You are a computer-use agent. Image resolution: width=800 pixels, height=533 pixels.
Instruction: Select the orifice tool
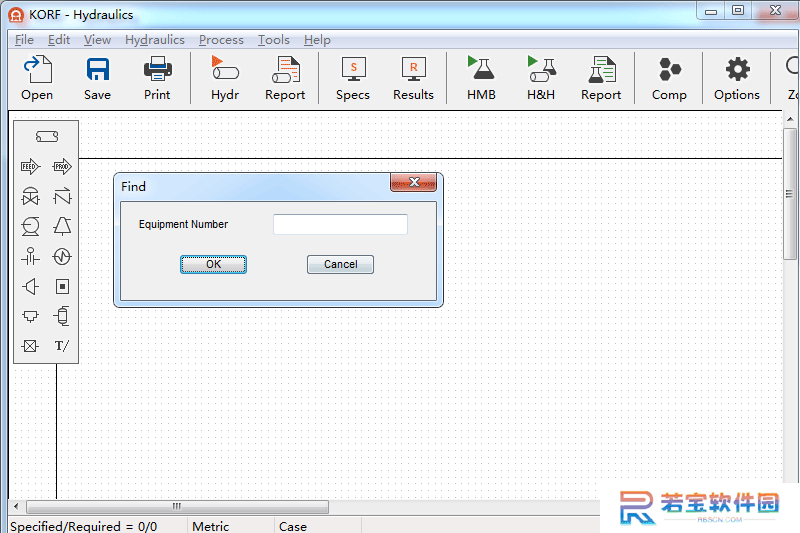(x=31, y=256)
